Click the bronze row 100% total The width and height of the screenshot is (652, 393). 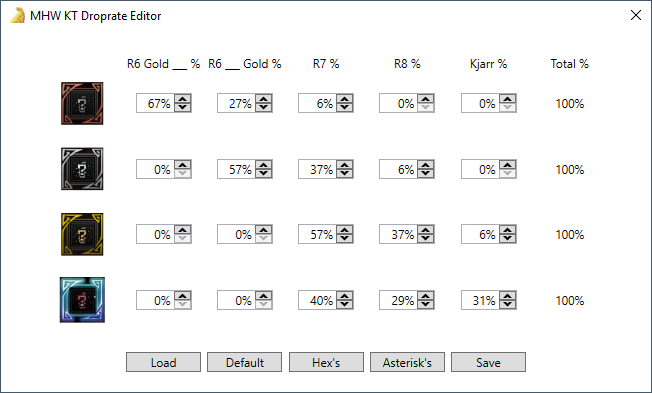pyautogui.click(x=570, y=103)
